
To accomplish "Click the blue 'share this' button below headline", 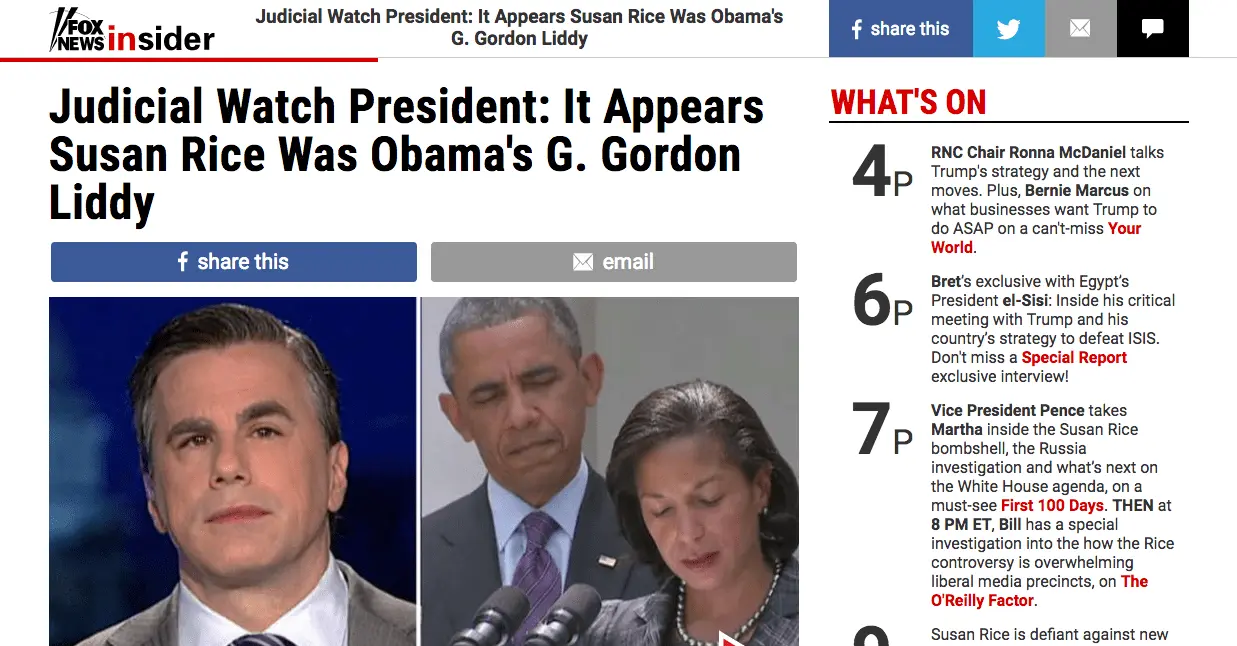I will (x=233, y=262).
